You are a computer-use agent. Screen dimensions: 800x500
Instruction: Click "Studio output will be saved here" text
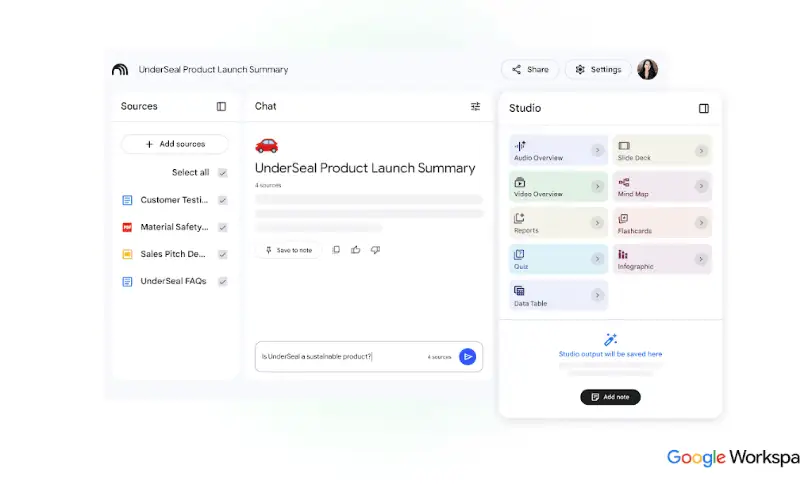click(610, 354)
